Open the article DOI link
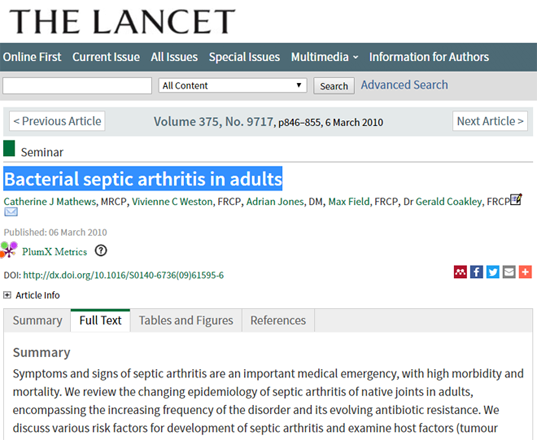Image resolution: width=537 pixels, height=440 pixels. (x=123, y=275)
